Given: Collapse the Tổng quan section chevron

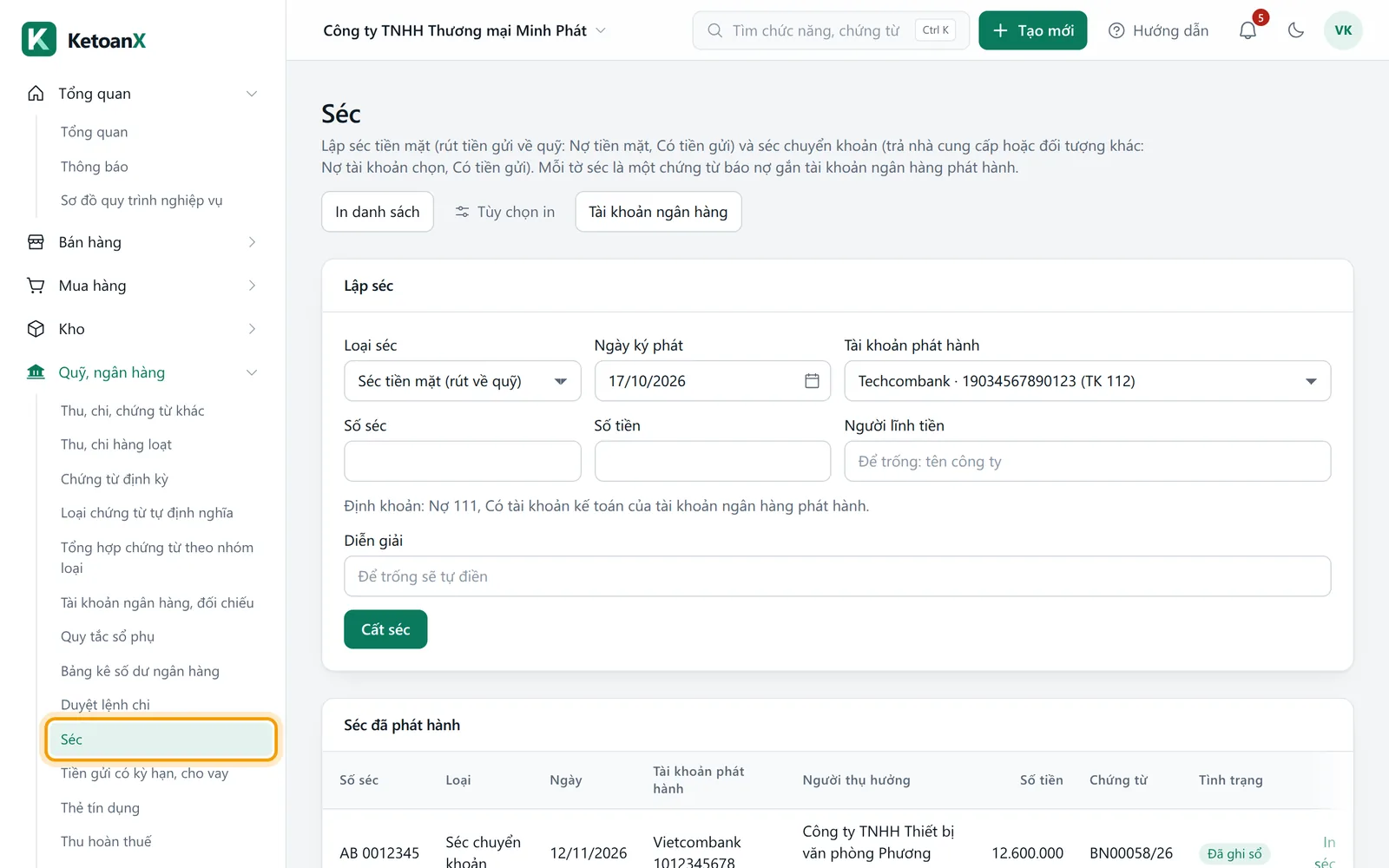Looking at the screenshot, I should click(252, 94).
